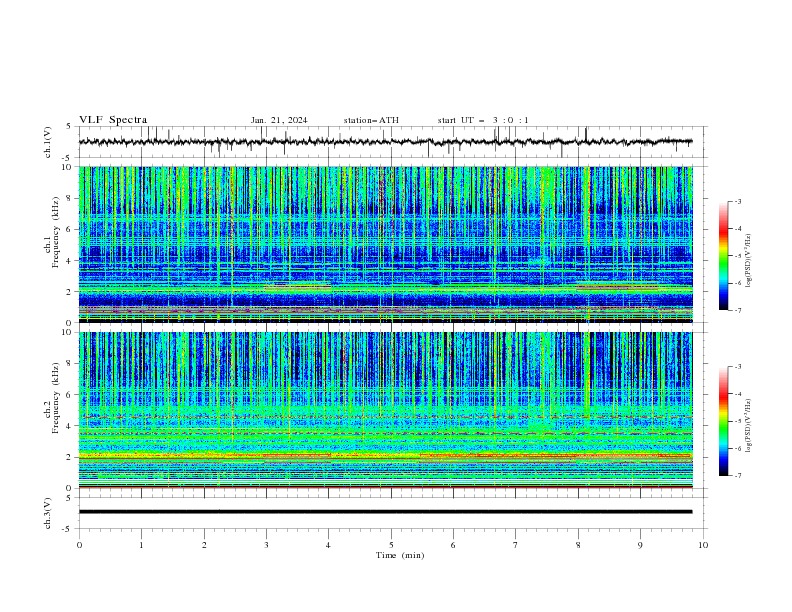Click the "-3" value on ch.1 colorbar
Image resolution: width=792 pixels, height=612 pixels.
(737, 201)
